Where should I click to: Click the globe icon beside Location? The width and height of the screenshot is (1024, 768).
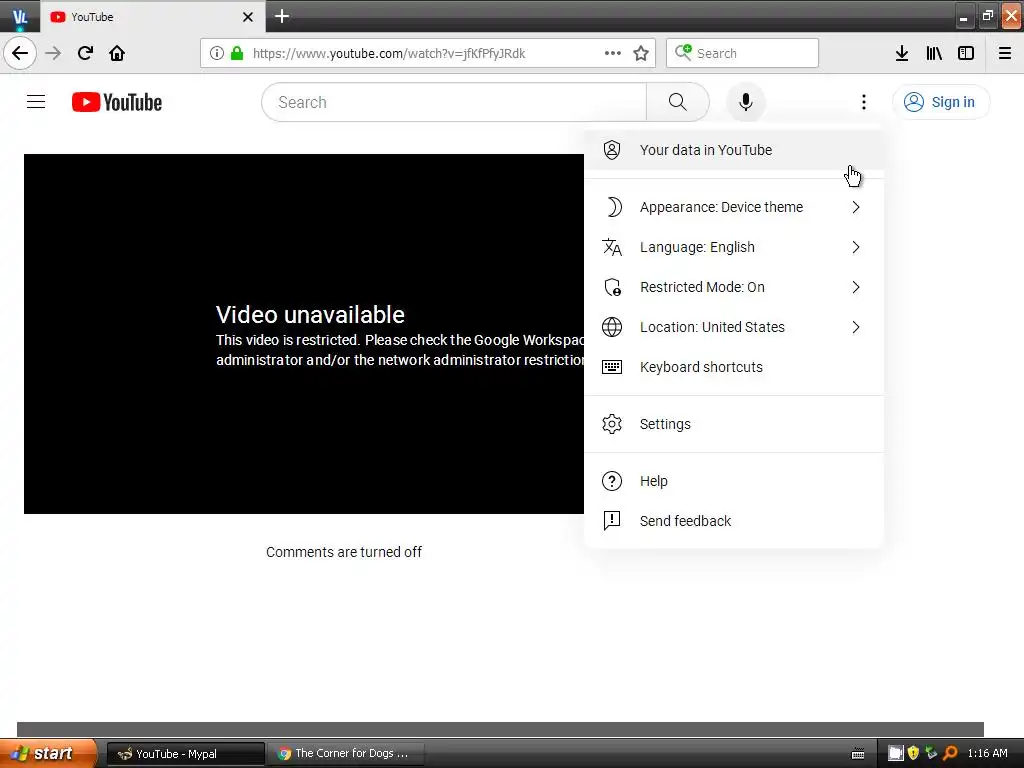coord(612,327)
